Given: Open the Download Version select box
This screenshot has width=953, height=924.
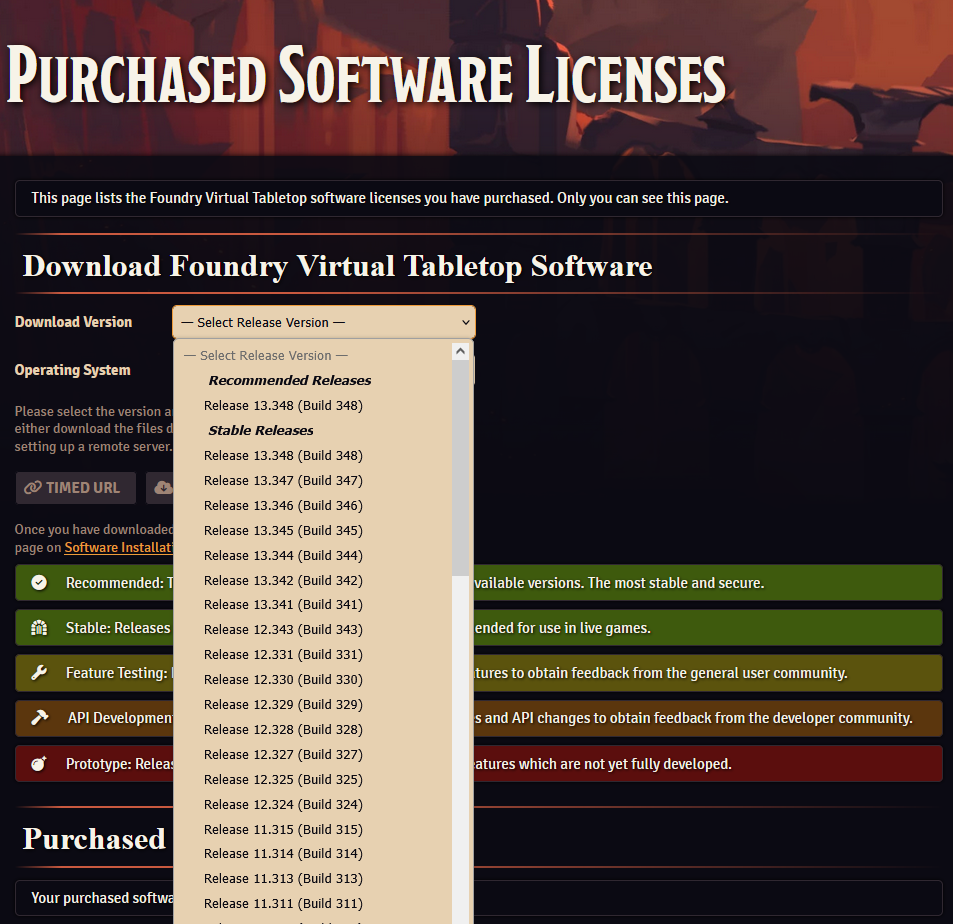Looking at the screenshot, I should 323,322.
